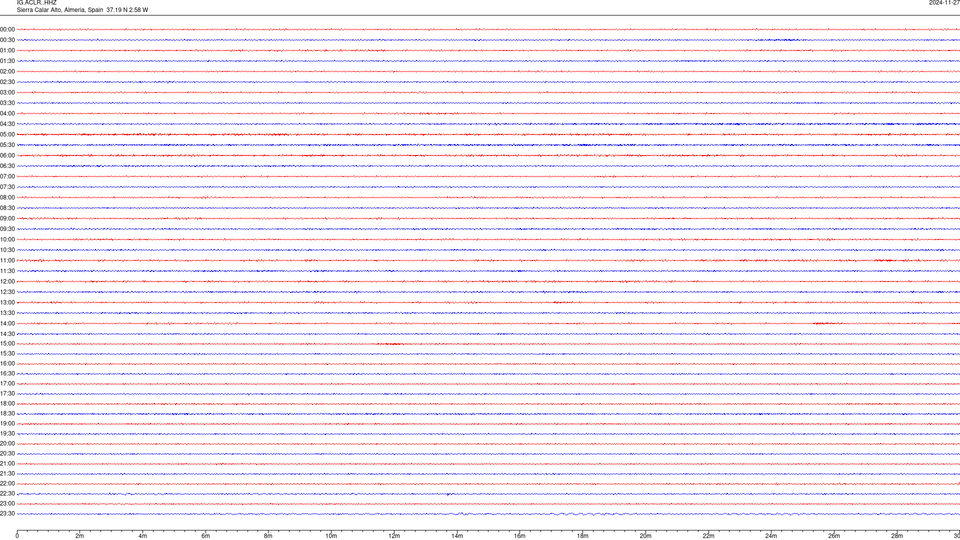Click the 19:30 row time label
The height and width of the screenshot is (540, 960).
point(7,433)
